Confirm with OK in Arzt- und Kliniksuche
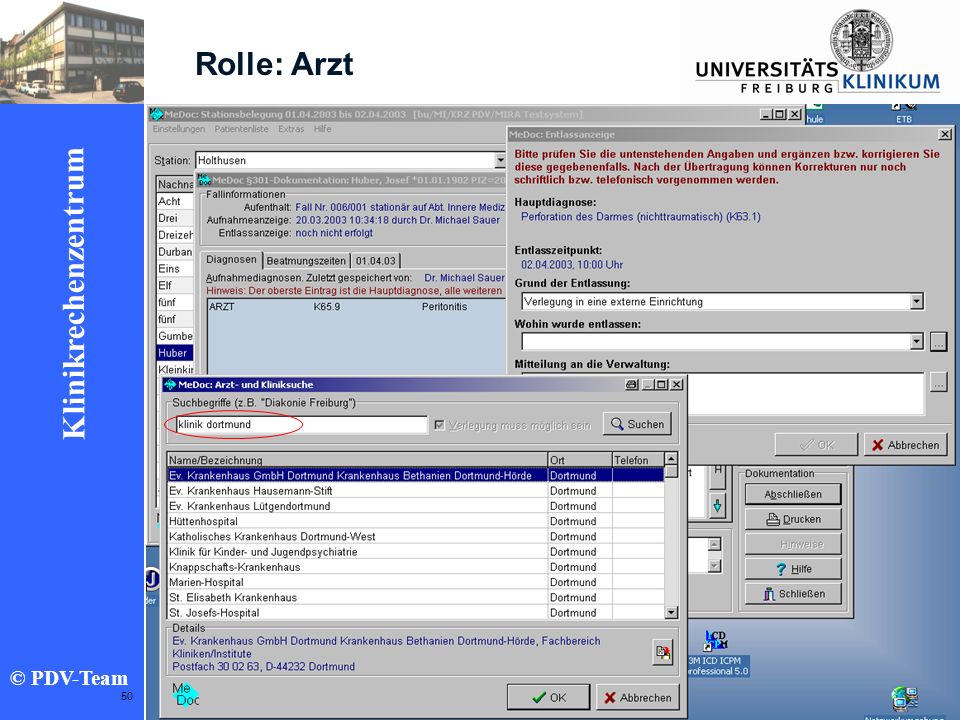 (549, 697)
